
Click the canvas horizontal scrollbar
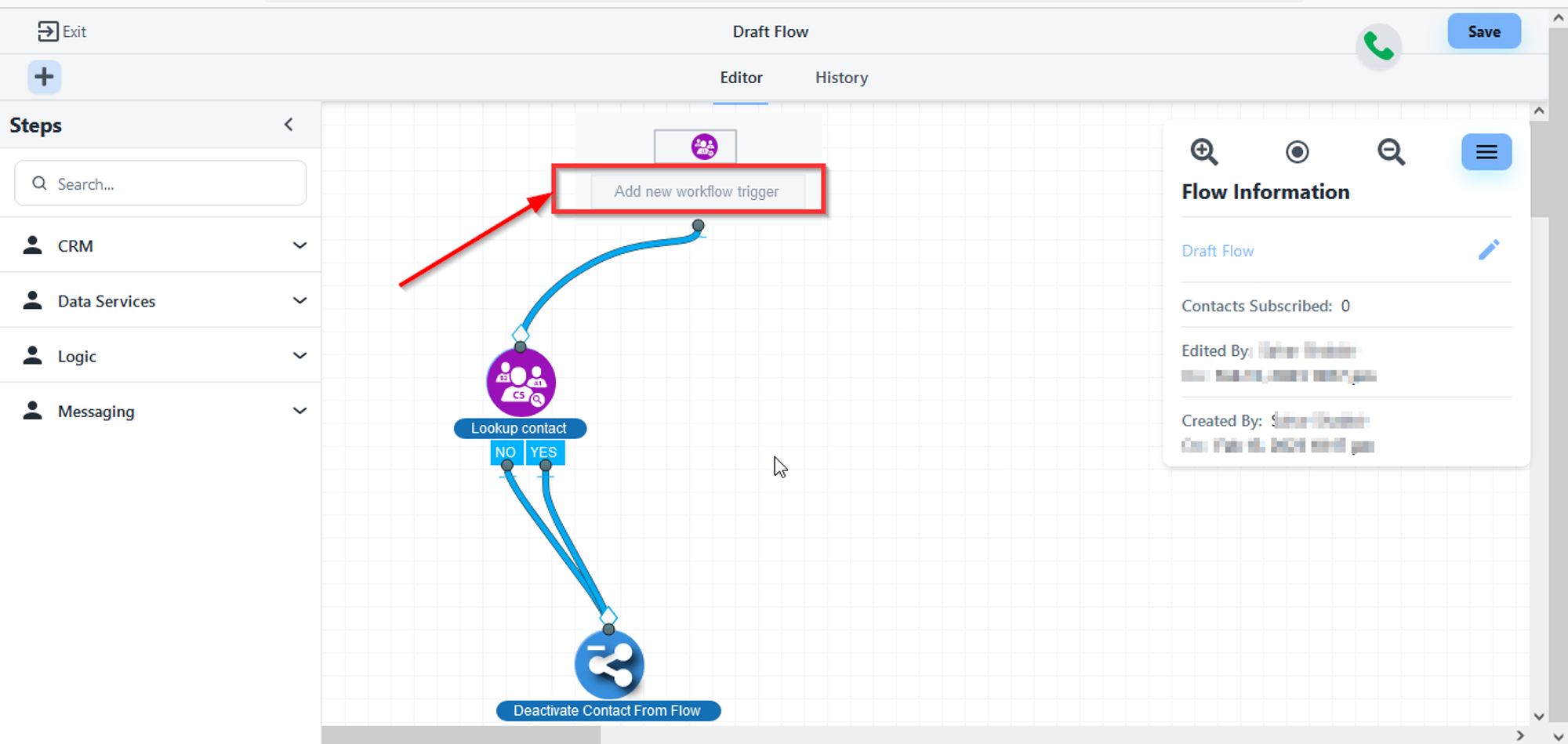pos(461,735)
